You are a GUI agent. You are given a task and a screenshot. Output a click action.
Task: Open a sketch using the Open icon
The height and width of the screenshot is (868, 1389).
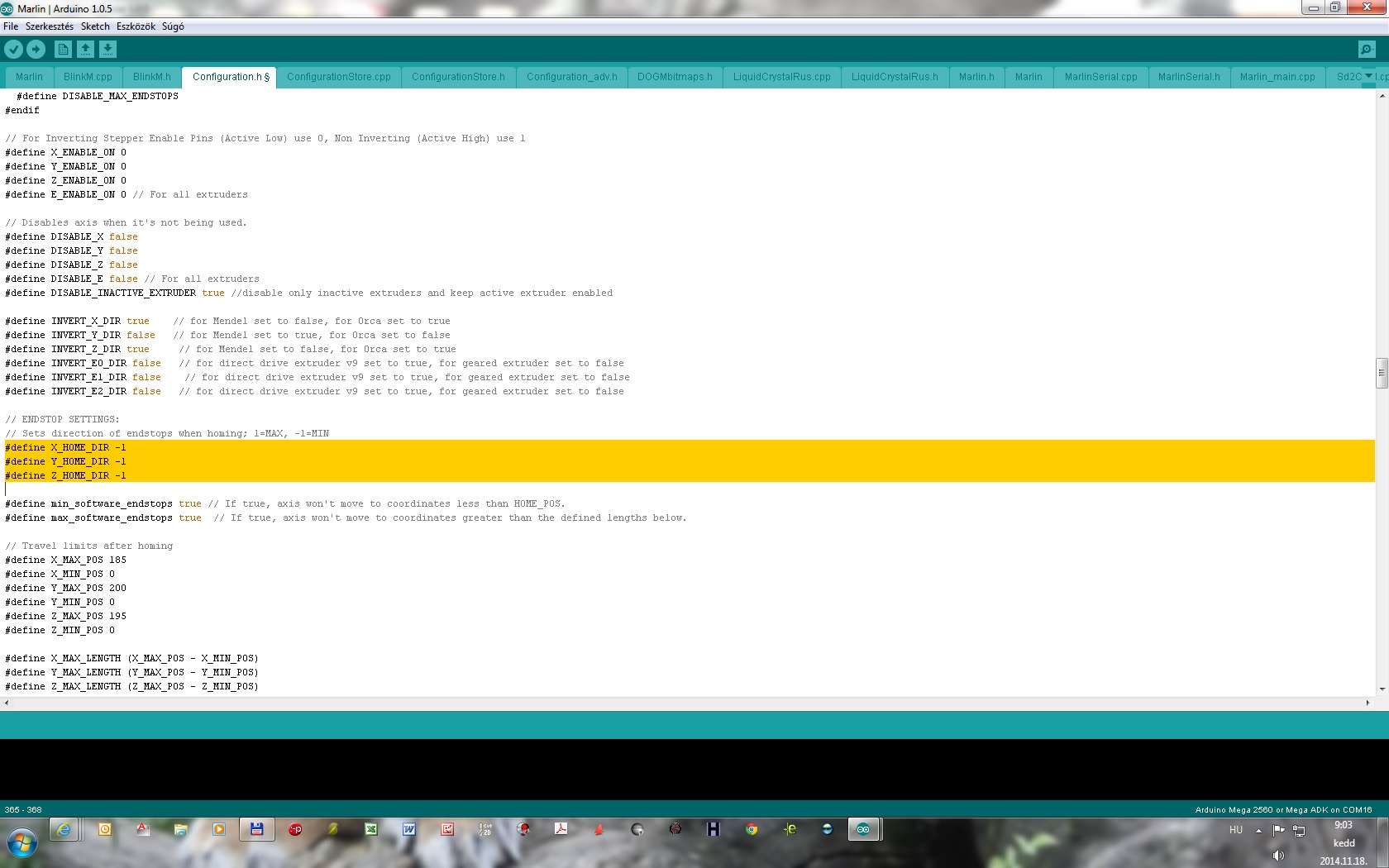tap(85, 50)
